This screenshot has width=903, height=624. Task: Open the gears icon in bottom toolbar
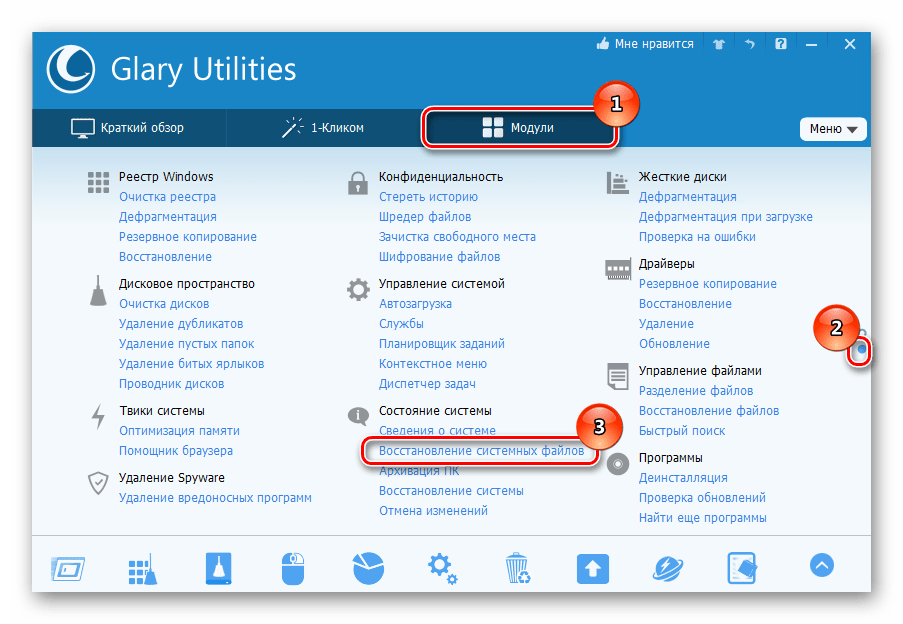point(442,568)
